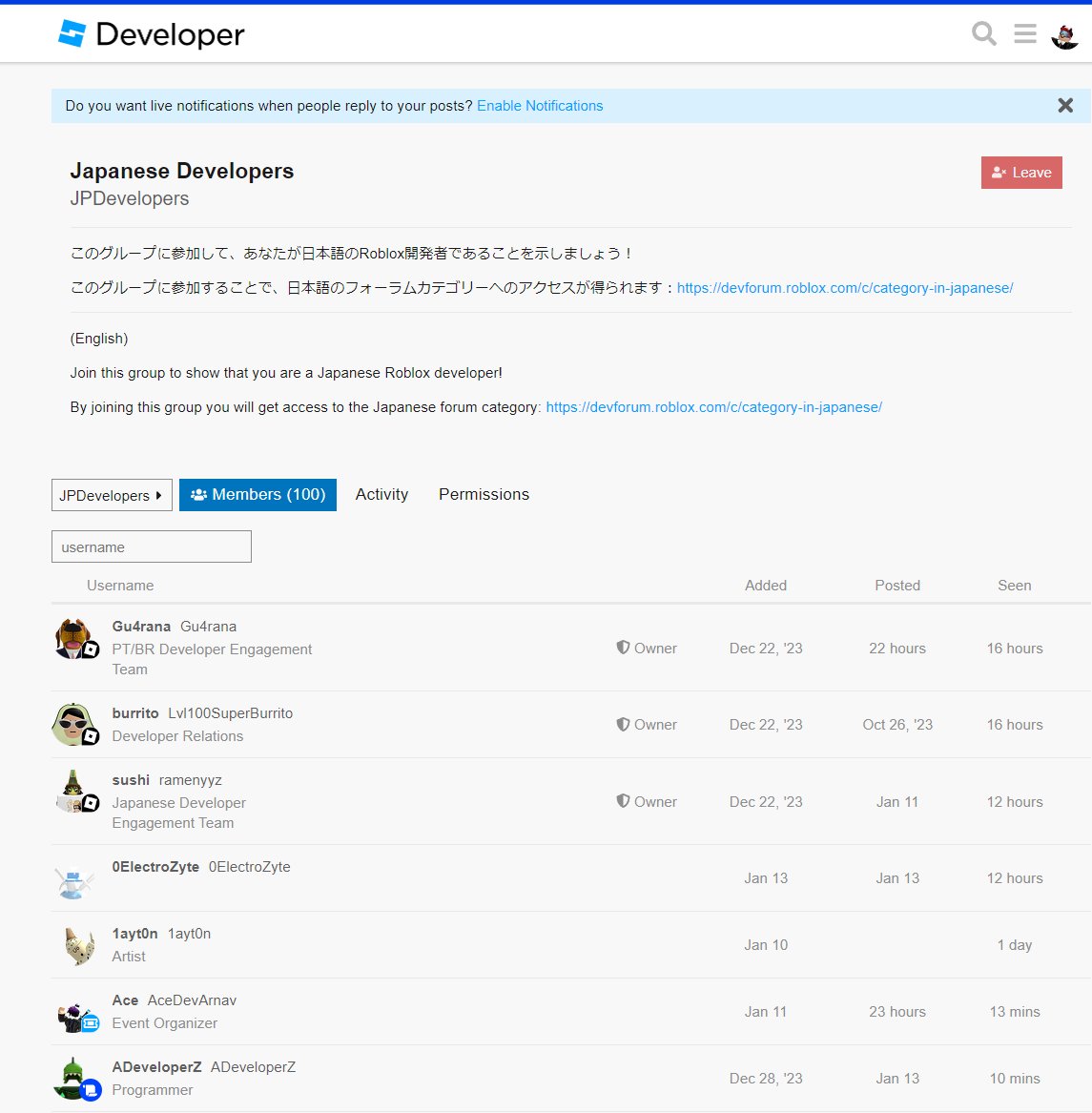1092x1113 pixels.
Task: Click the Owner shield icon beside sushi
Action: point(623,801)
